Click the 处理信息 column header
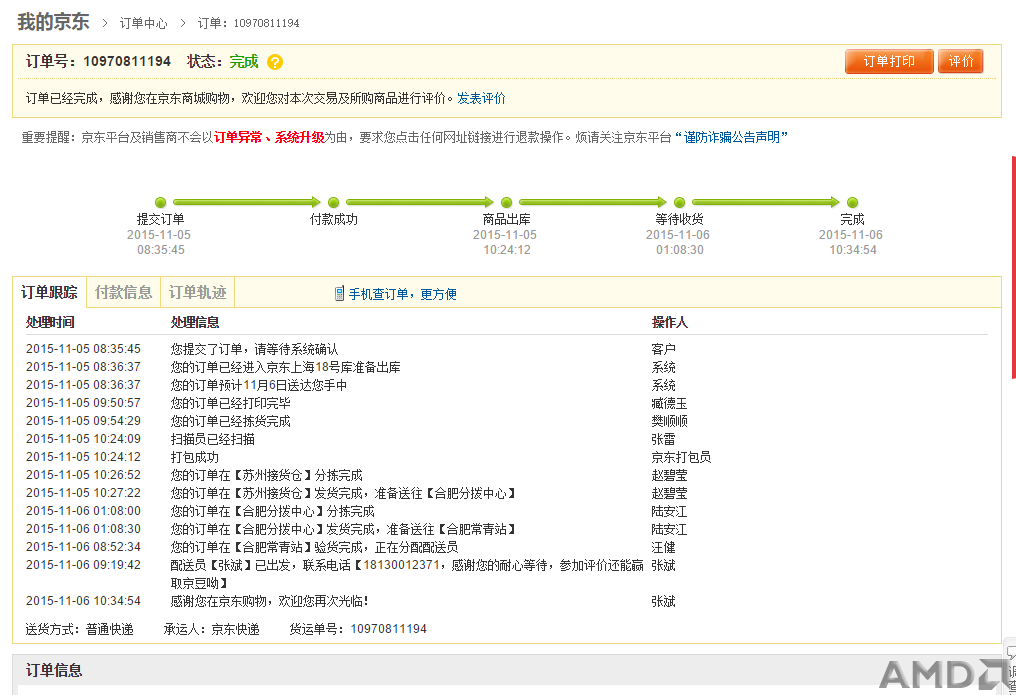 point(195,323)
